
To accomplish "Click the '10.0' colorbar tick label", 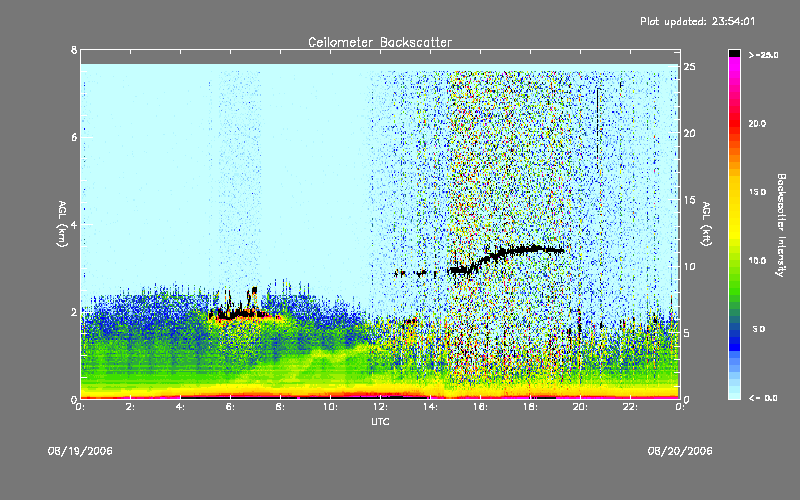I will [757, 261].
